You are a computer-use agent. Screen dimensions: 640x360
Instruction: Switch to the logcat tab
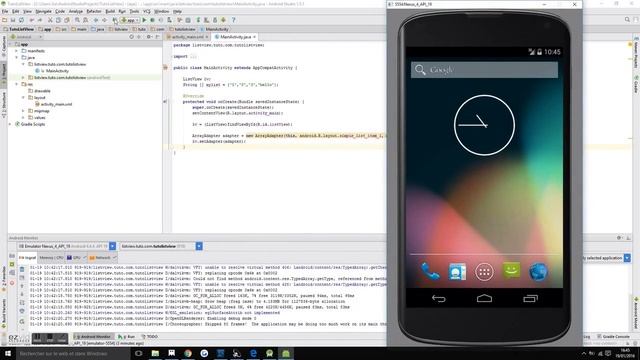tap(28, 258)
